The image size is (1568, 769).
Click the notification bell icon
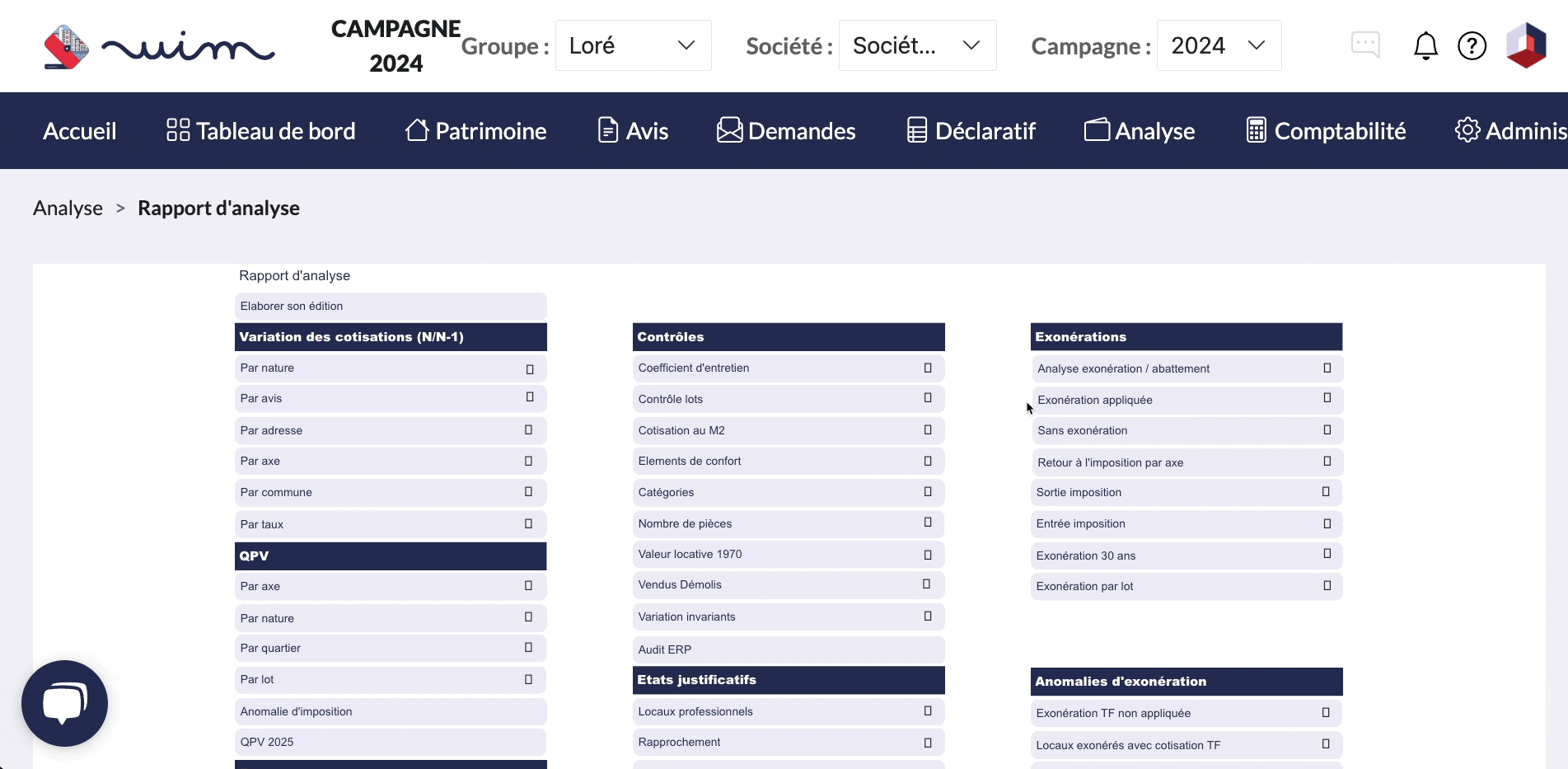[x=1425, y=46]
